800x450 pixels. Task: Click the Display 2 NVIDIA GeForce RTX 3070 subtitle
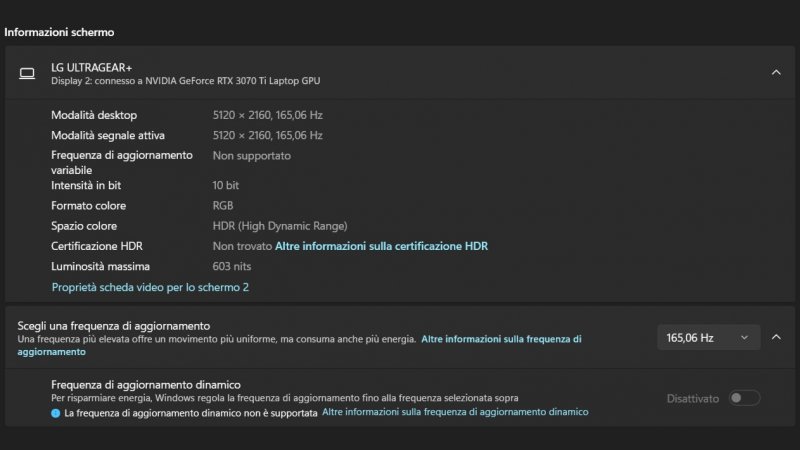(186, 81)
